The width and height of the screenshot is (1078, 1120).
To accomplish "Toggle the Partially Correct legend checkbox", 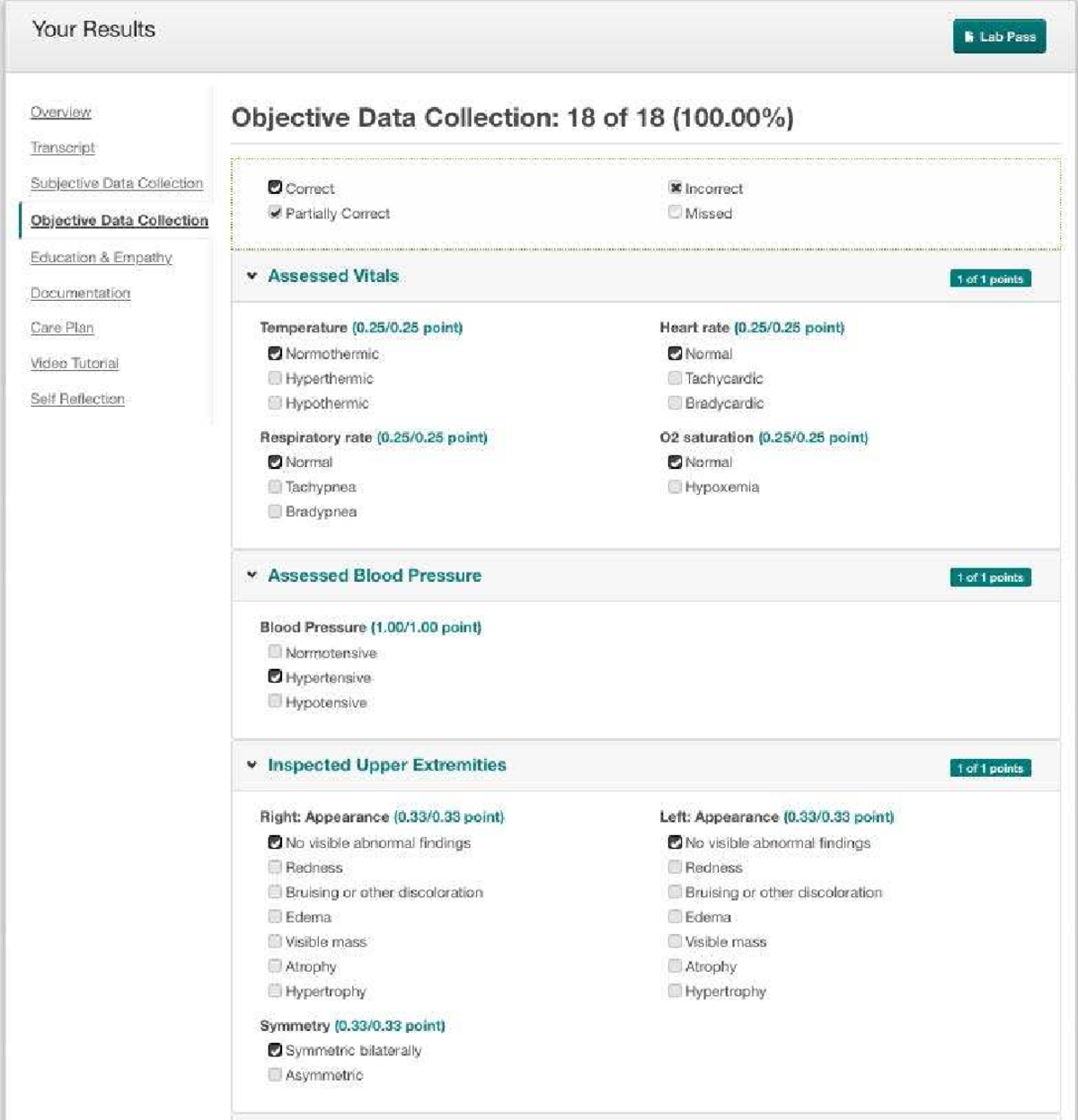I will click(275, 213).
